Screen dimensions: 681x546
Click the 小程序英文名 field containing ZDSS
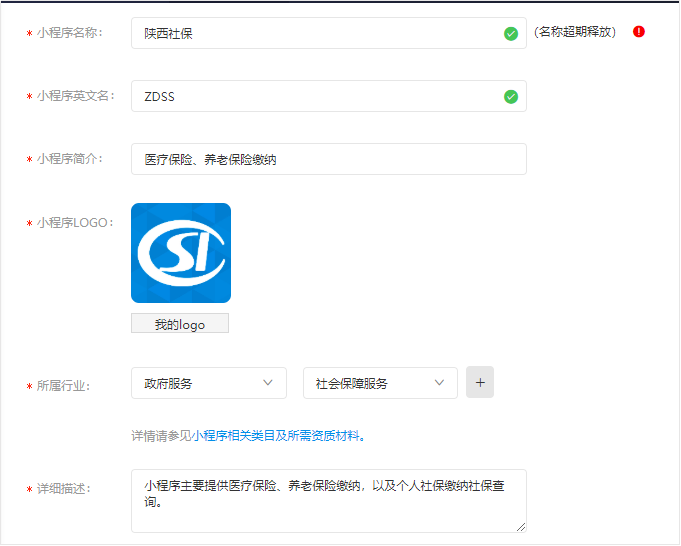(329, 96)
